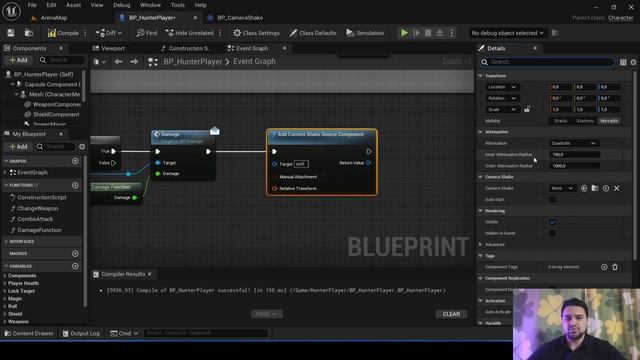Remove all Component Tags with trash icon

click(615, 267)
